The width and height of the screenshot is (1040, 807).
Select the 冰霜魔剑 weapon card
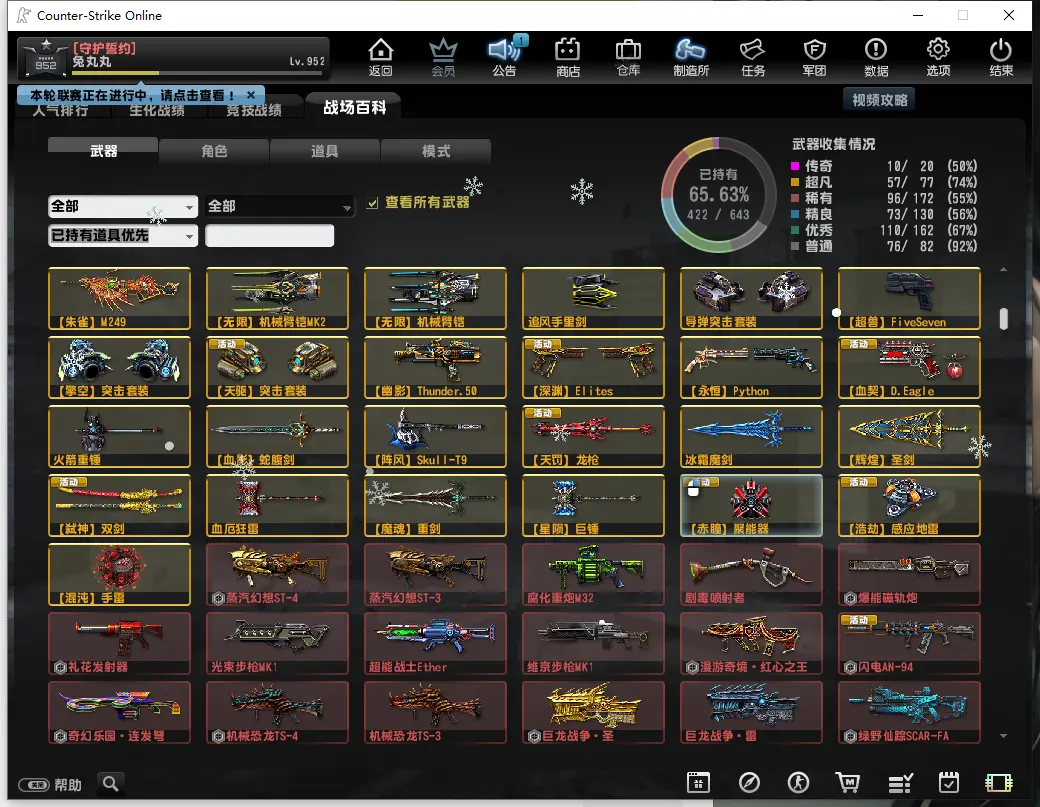coord(751,436)
